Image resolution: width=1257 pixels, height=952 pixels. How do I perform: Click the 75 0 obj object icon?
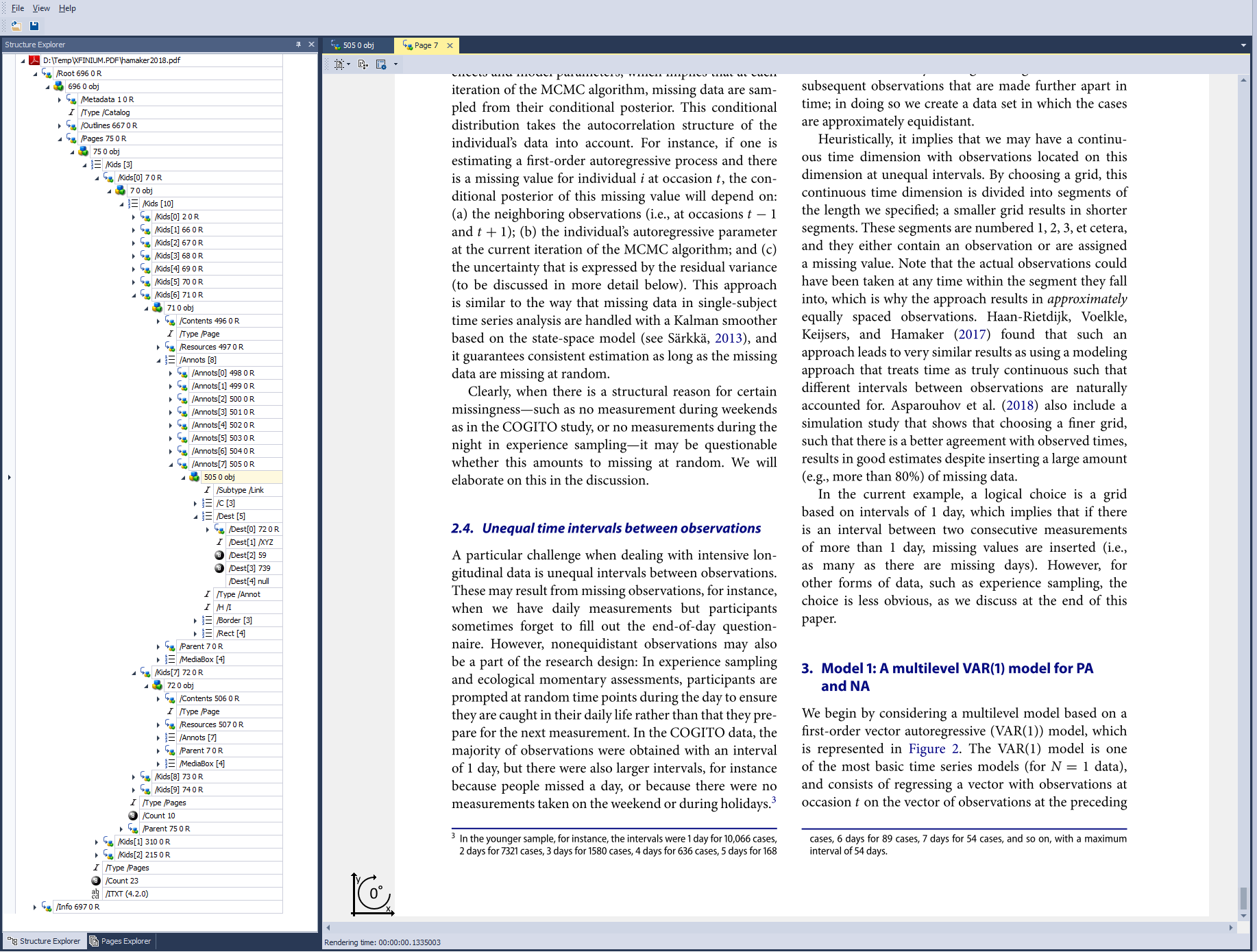(84, 151)
